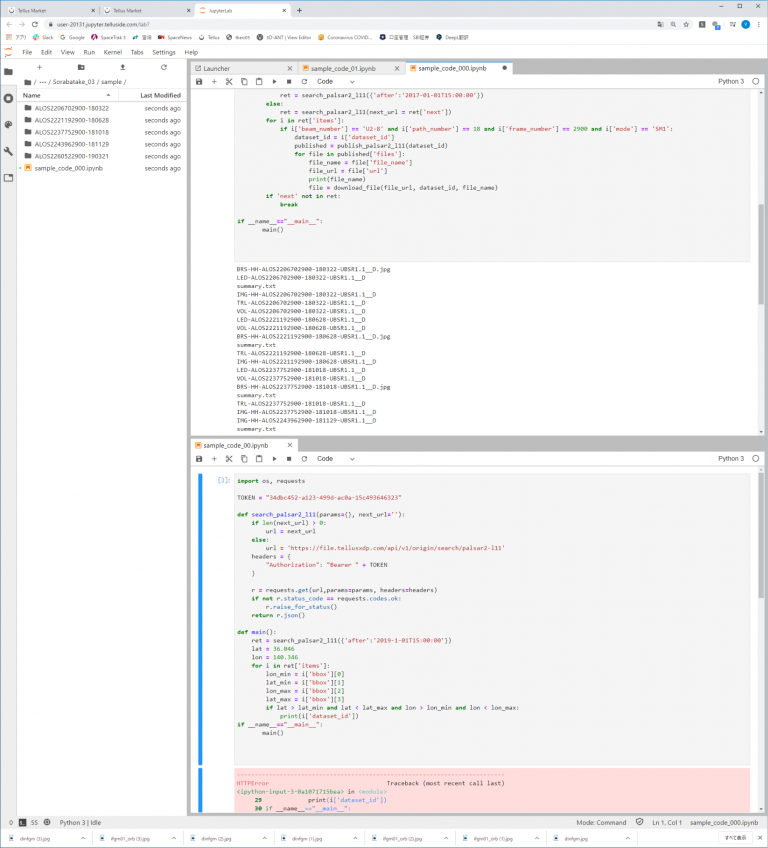Run the selected cell in sample_code_00.ipynb
The width and height of the screenshot is (768, 848).
(x=274, y=459)
